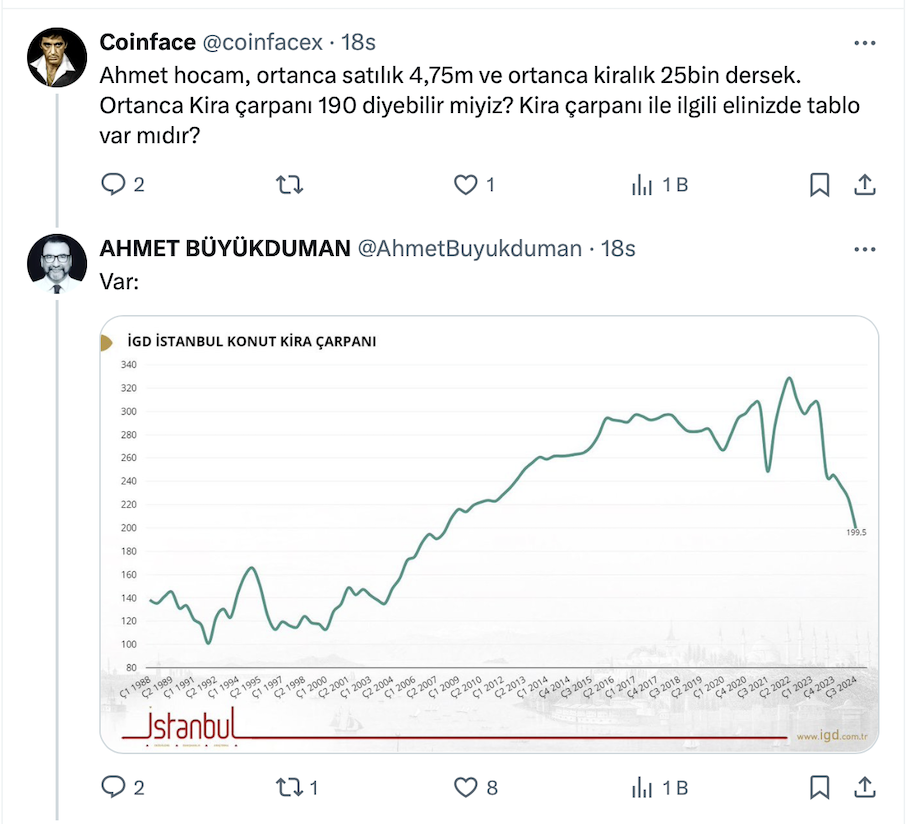Open more options for the Coinface tweet
The width and height of the screenshot is (918, 824).
pyautogui.click(x=865, y=44)
